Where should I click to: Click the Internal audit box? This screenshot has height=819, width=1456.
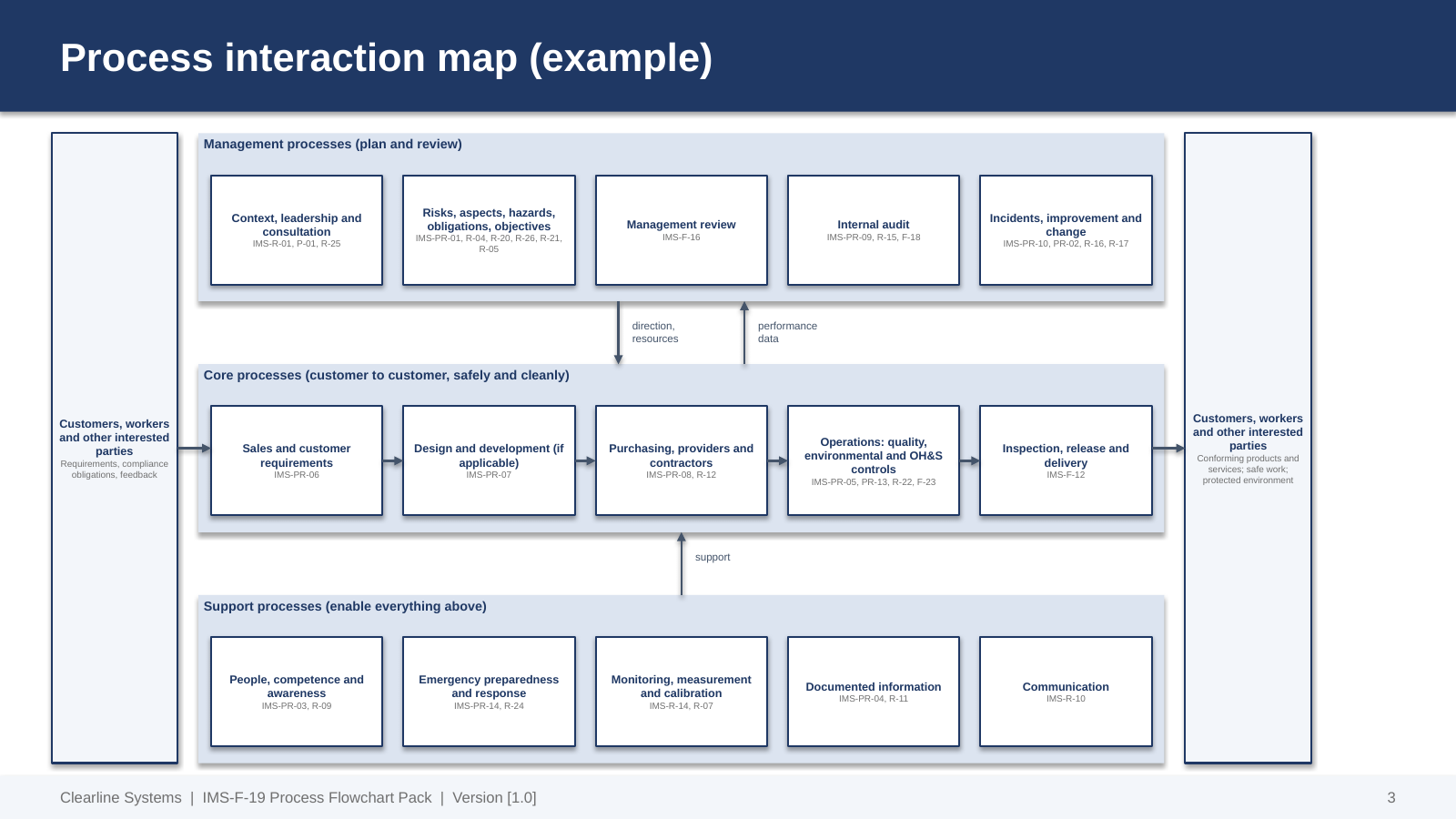pyautogui.click(x=874, y=230)
